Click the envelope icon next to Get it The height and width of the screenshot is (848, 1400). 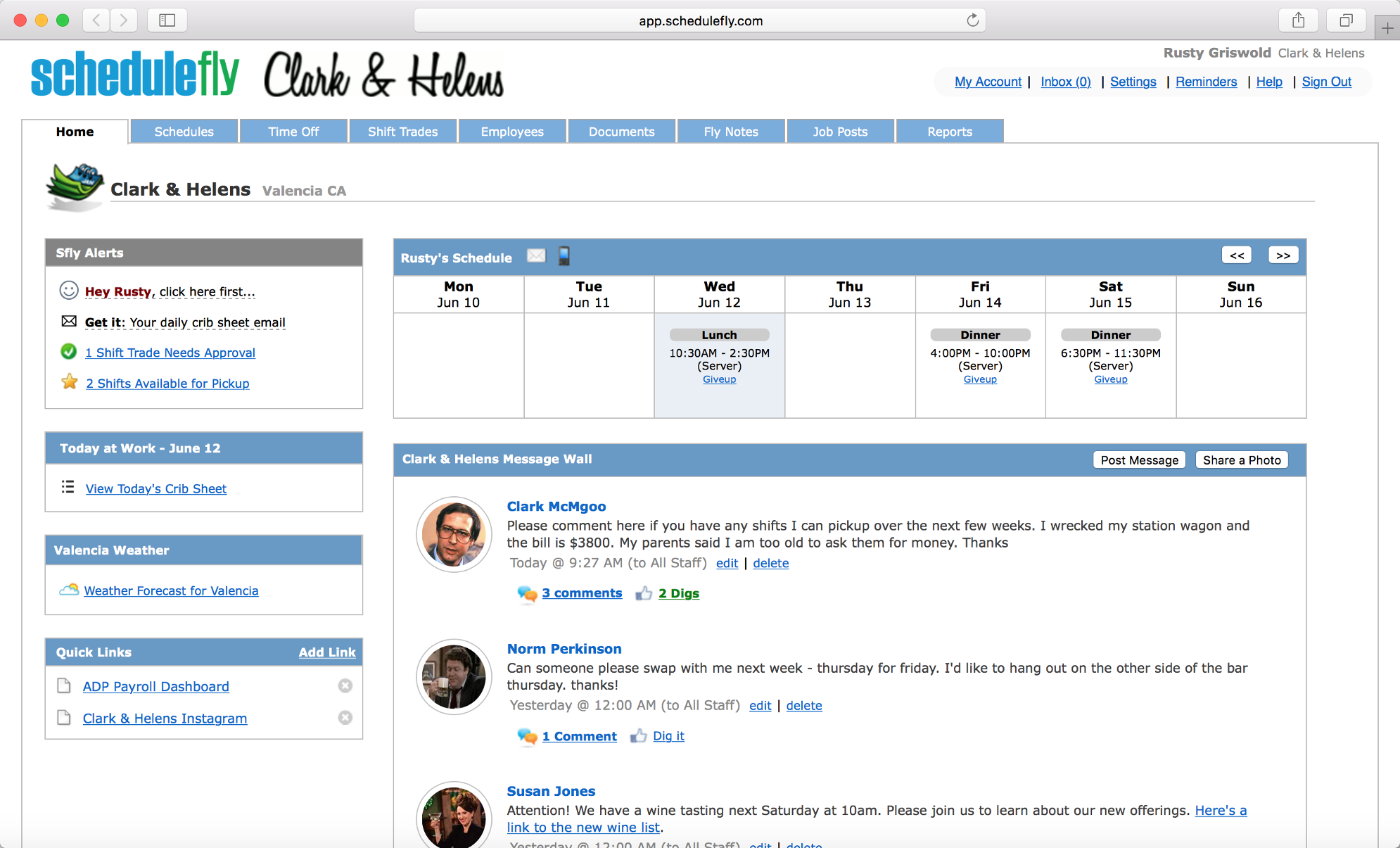coord(69,321)
